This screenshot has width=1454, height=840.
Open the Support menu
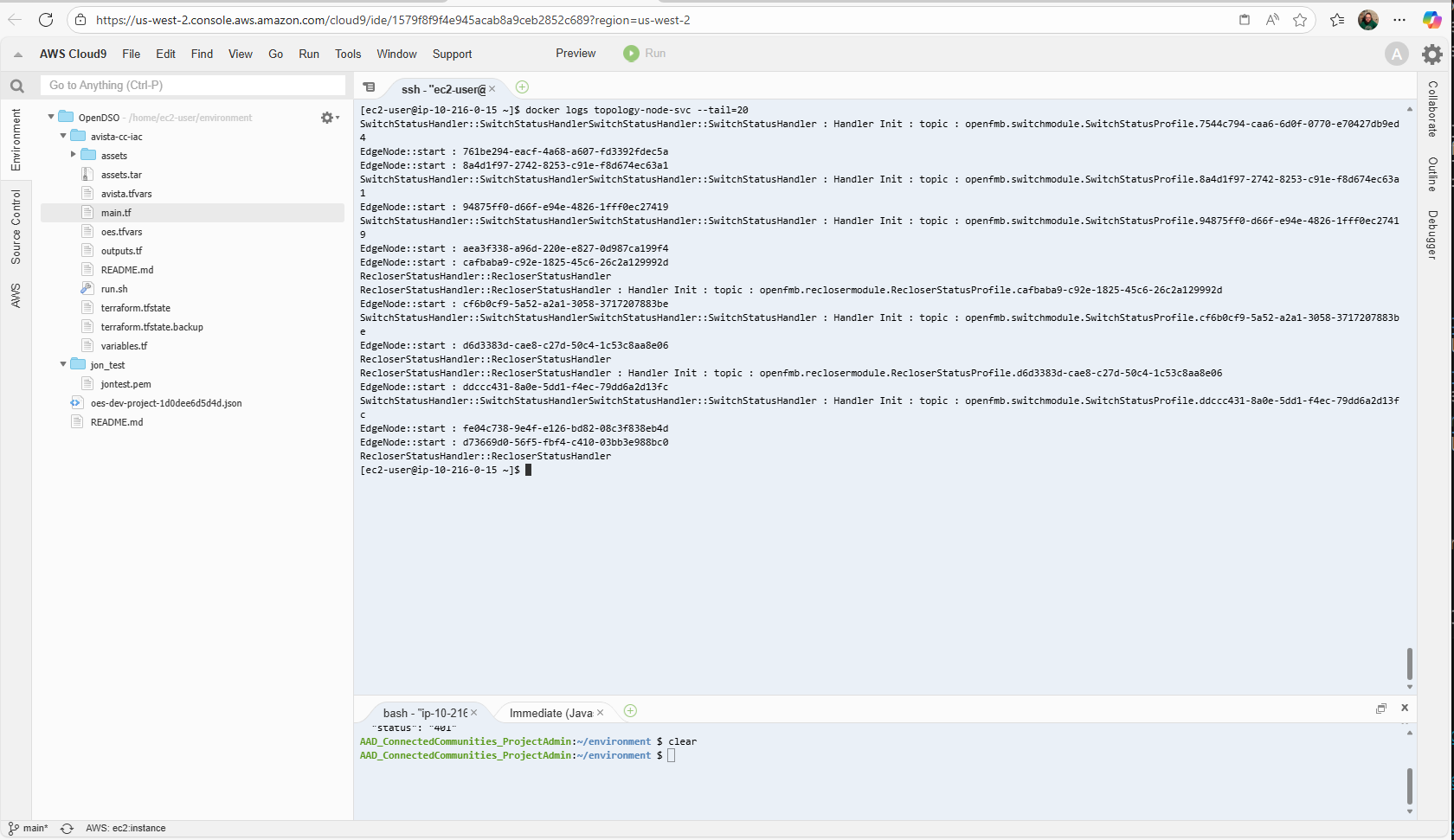tap(452, 54)
